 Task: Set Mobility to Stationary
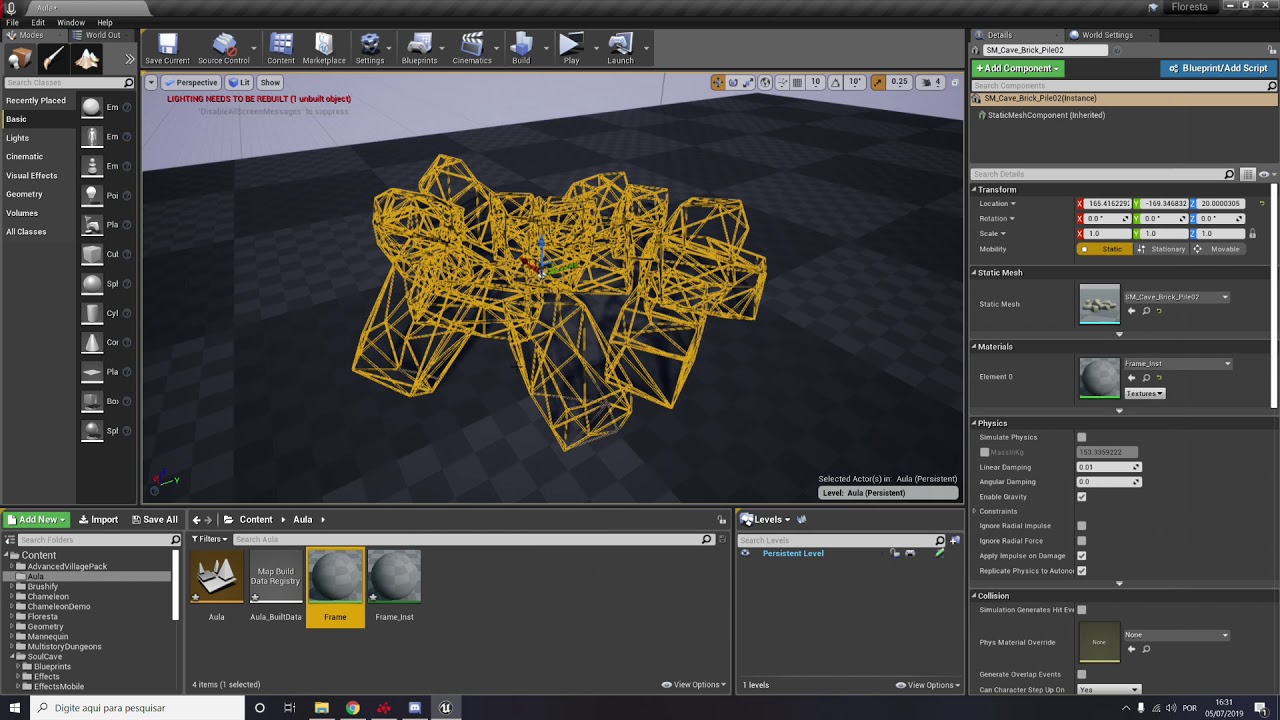pos(1160,249)
